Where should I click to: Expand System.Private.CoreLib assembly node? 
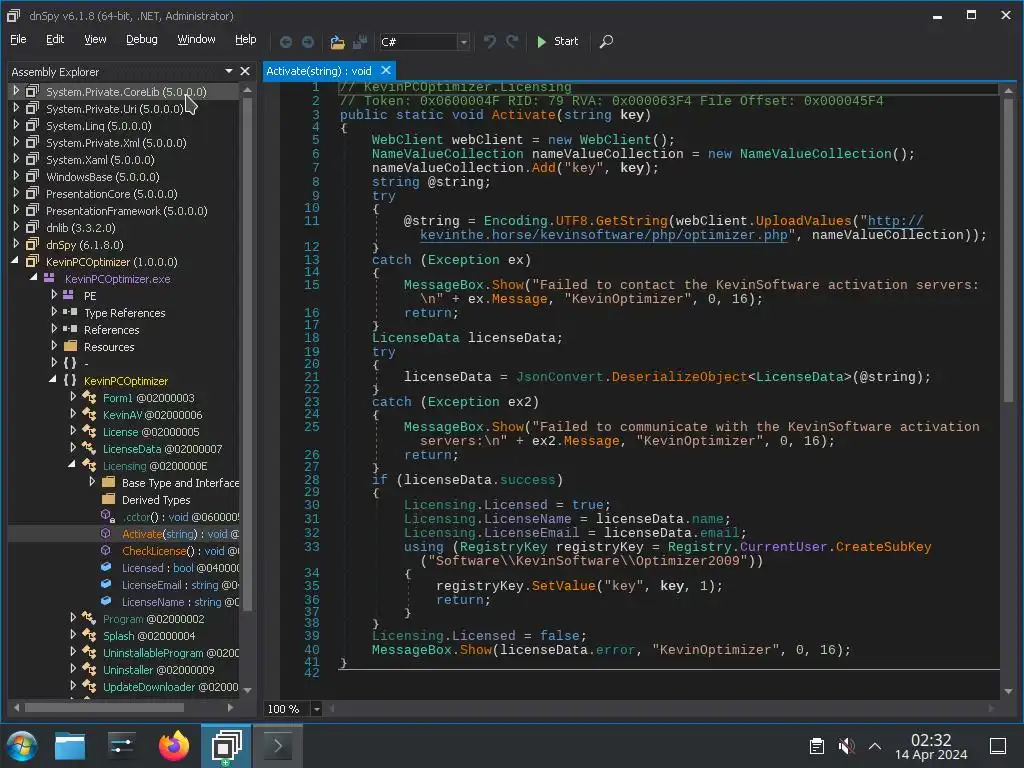16,91
